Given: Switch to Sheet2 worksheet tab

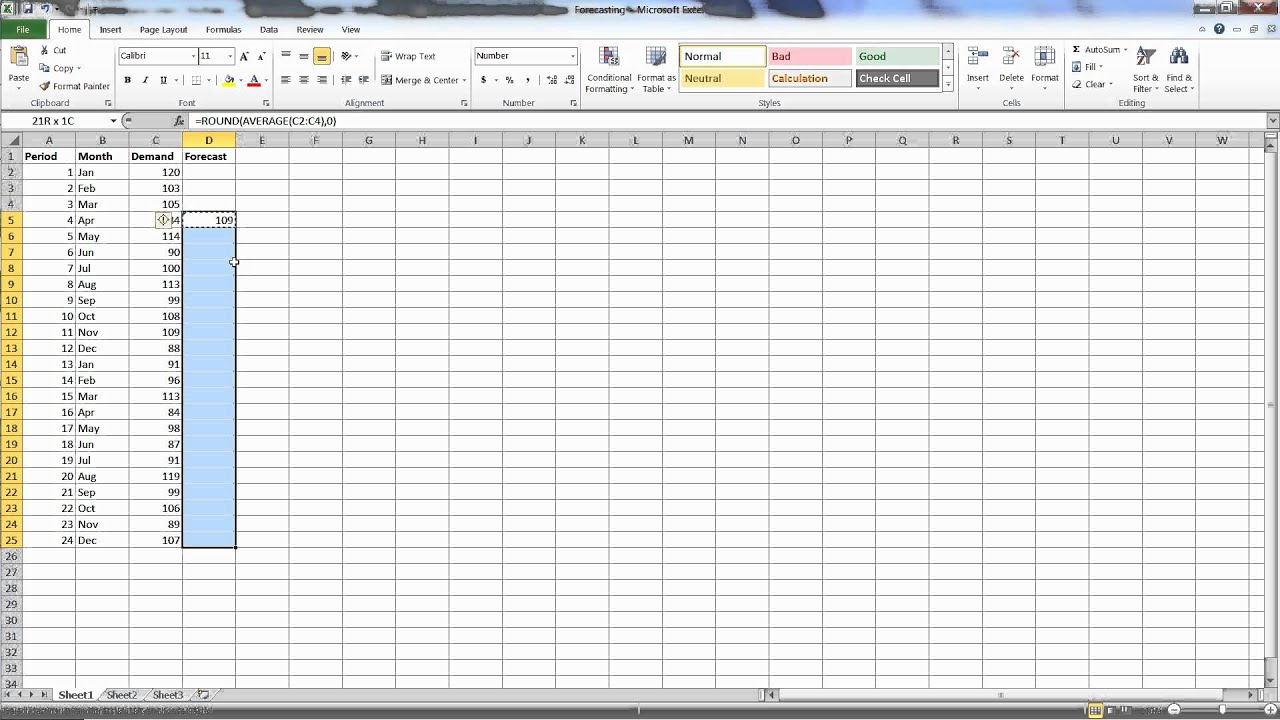Looking at the screenshot, I should coord(121,695).
